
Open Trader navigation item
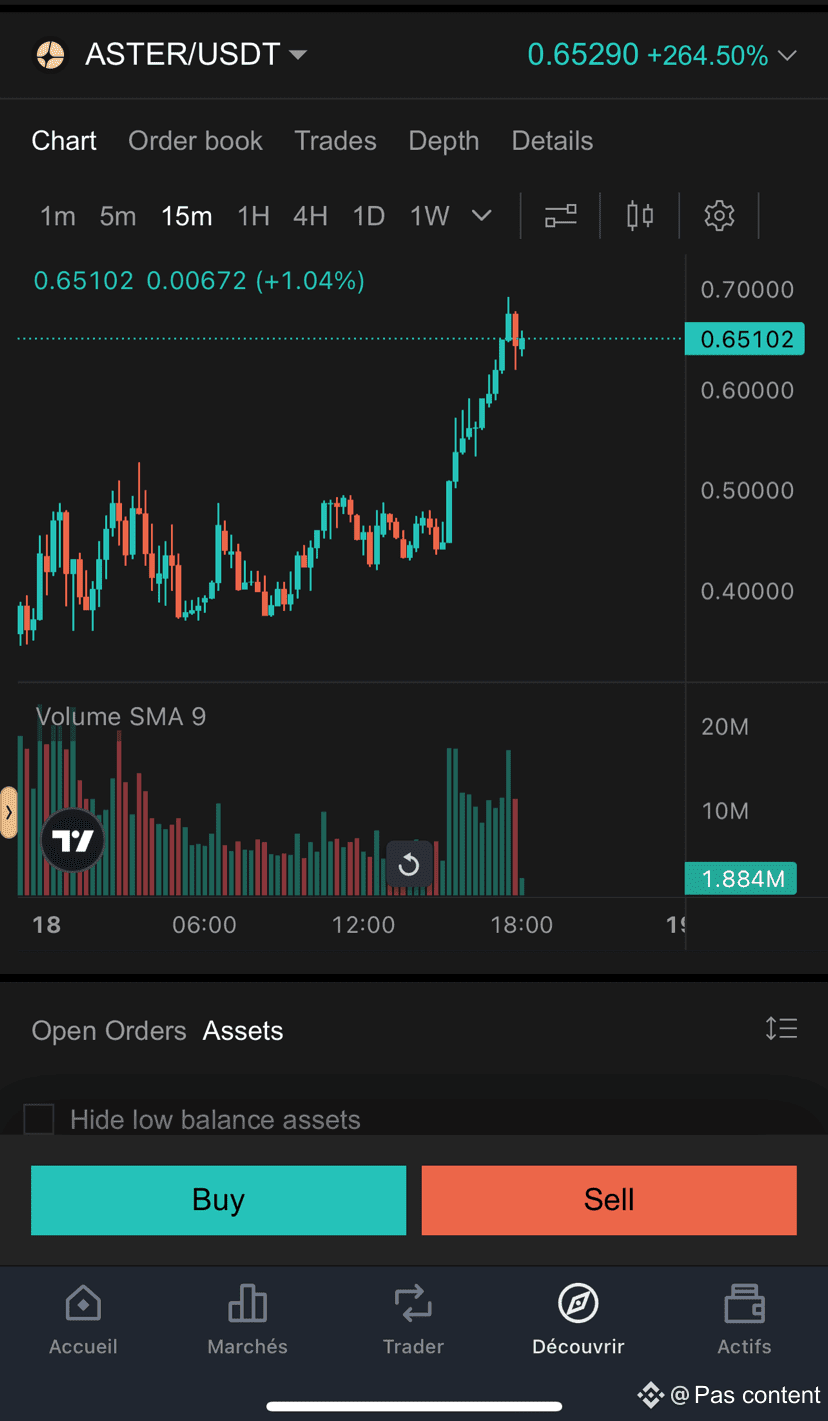(413, 1321)
